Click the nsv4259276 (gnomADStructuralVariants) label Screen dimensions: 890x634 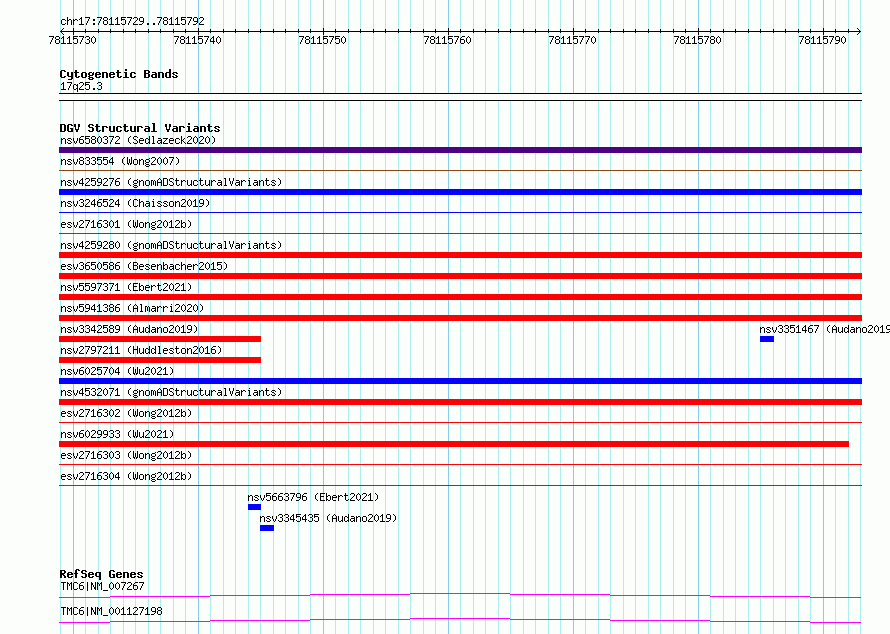point(171,182)
